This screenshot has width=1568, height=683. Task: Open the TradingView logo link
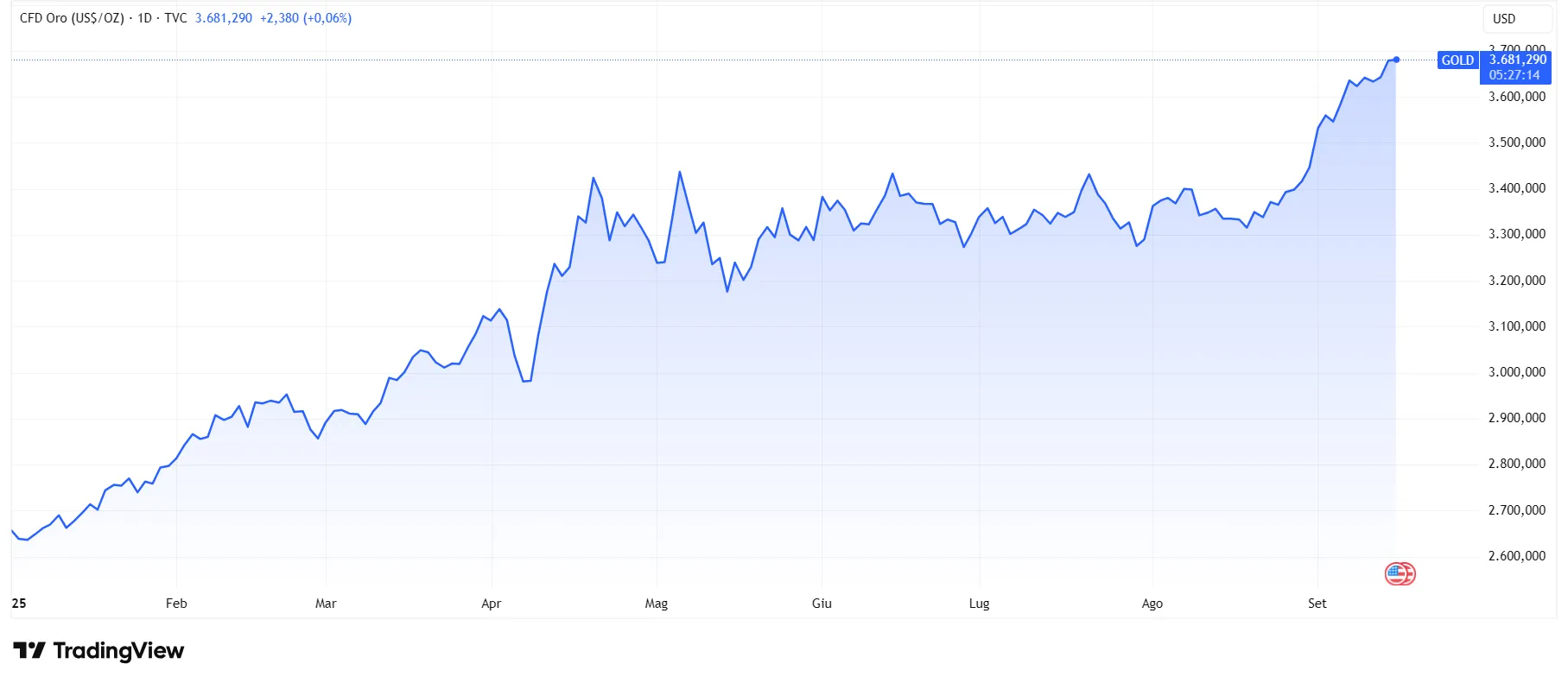pyautogui.click(x=98, y=650)
